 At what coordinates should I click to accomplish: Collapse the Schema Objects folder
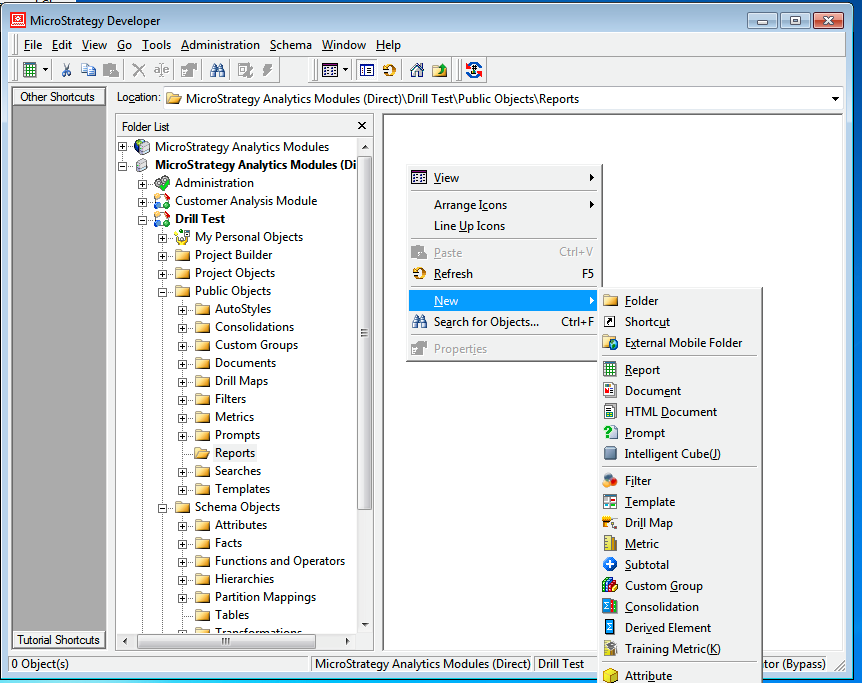pyautogui.click(x=163, y=507)
